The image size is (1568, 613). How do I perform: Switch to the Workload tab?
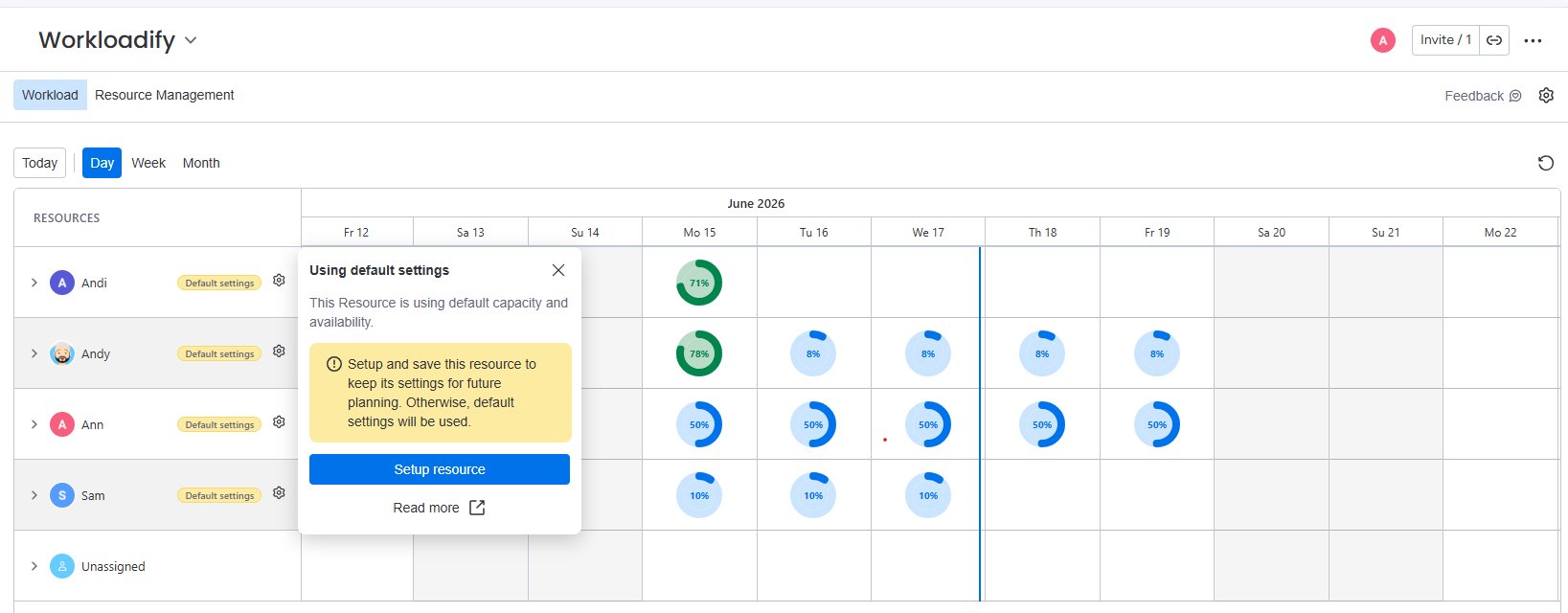[50, 95]
